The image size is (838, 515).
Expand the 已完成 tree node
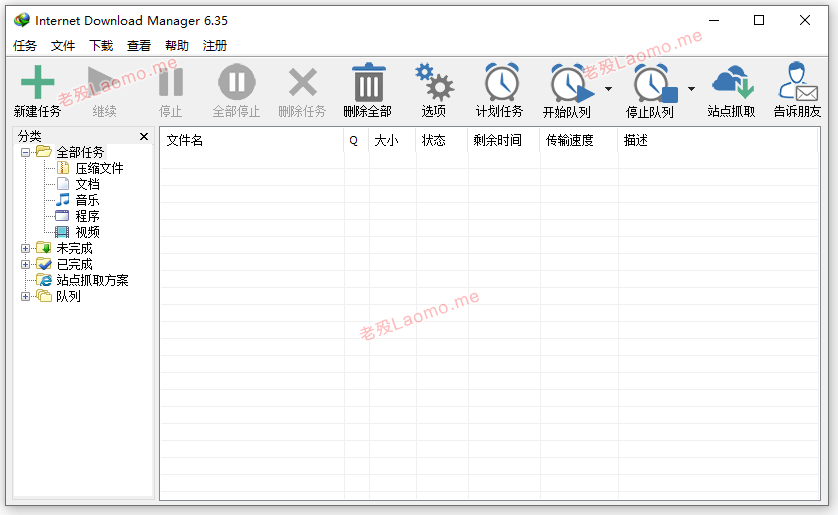(25, 264)
